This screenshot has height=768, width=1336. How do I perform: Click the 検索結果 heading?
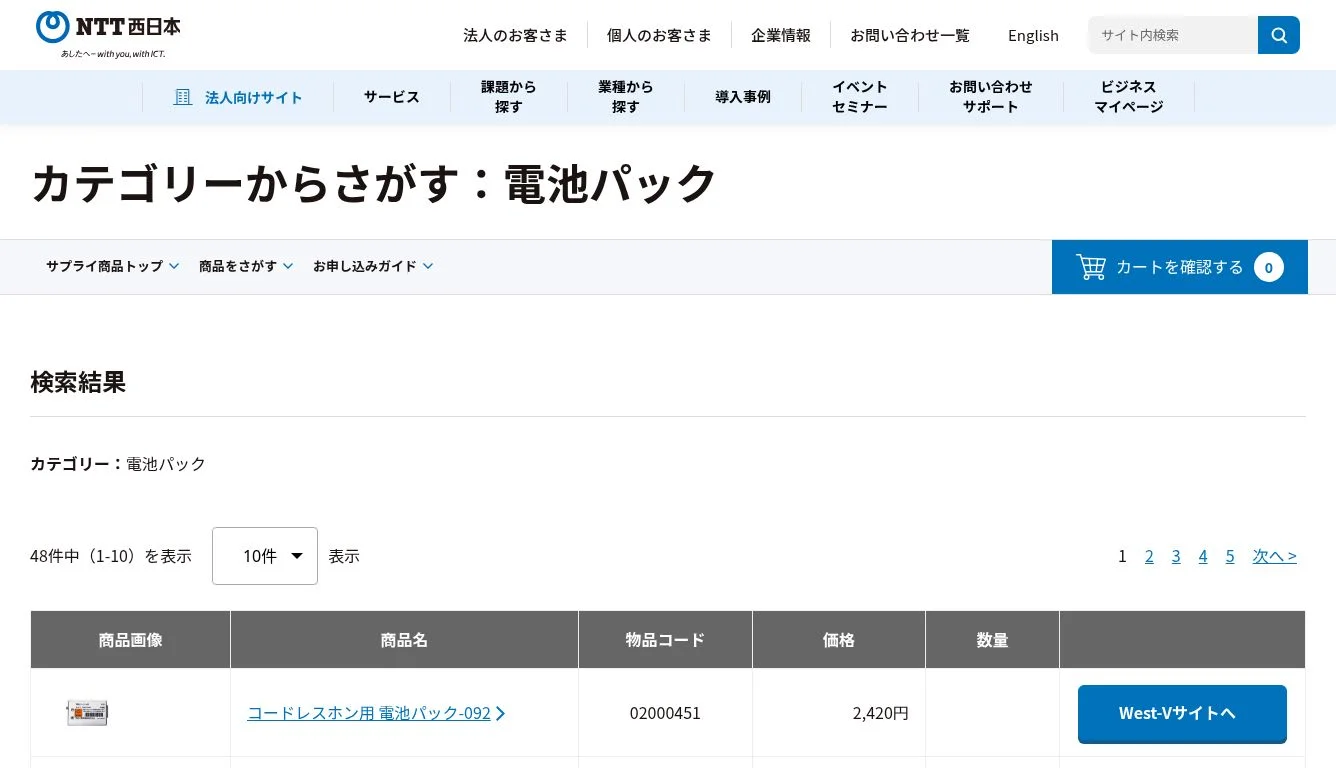78,382
